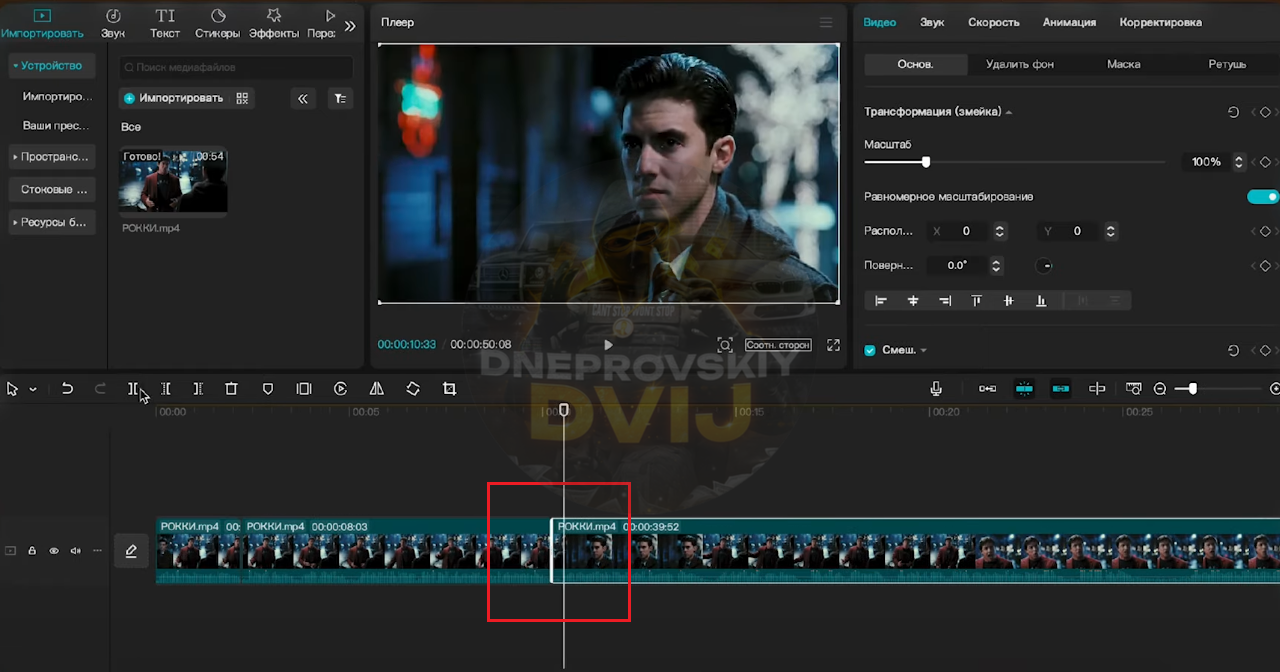Toggle main track magnet linking

click(987, 389)
